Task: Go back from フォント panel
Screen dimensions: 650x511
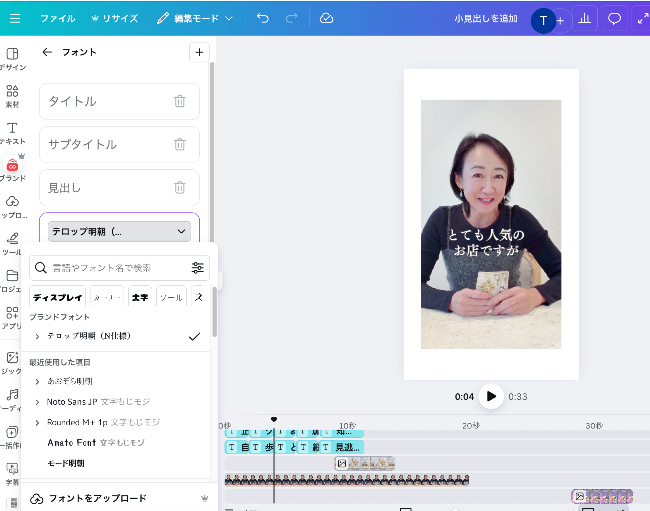Action: [x=47, y=52]
